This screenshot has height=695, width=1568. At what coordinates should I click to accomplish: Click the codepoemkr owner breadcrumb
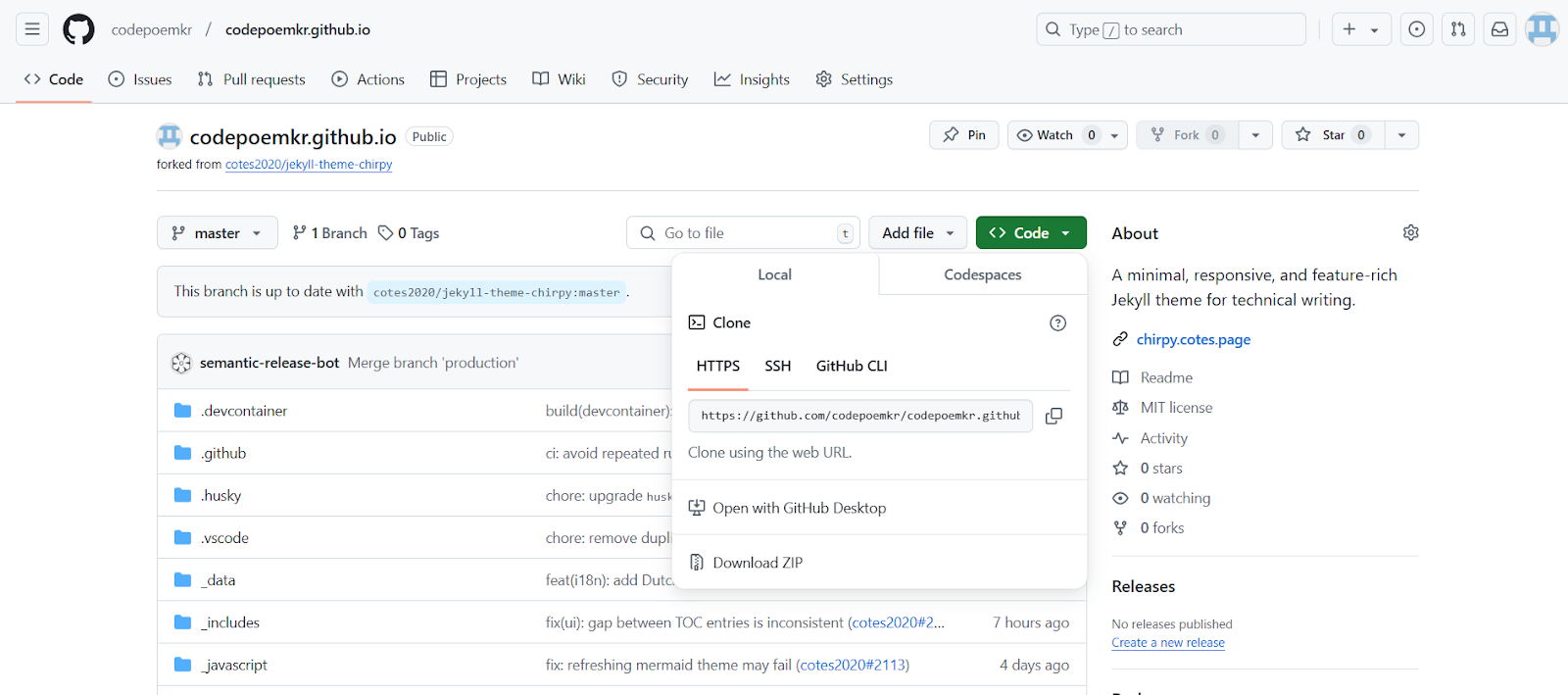152,29
